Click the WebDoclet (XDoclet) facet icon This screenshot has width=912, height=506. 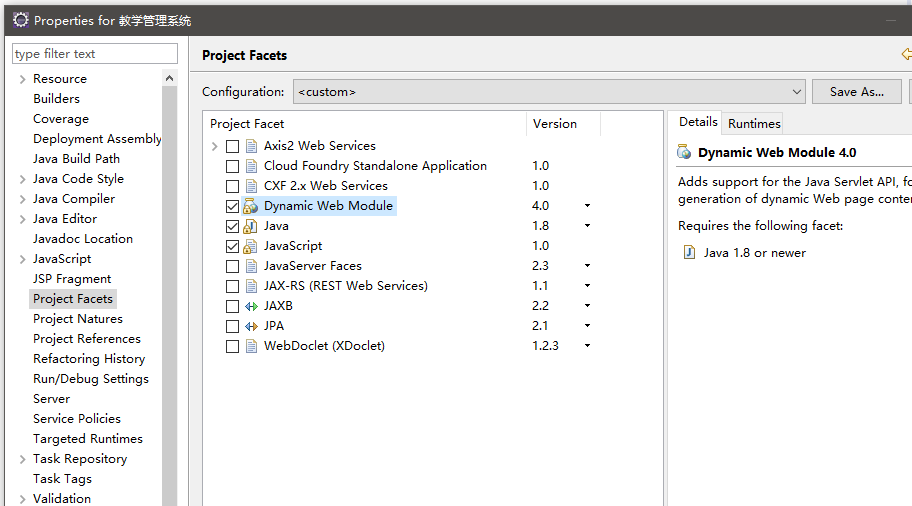251,346
